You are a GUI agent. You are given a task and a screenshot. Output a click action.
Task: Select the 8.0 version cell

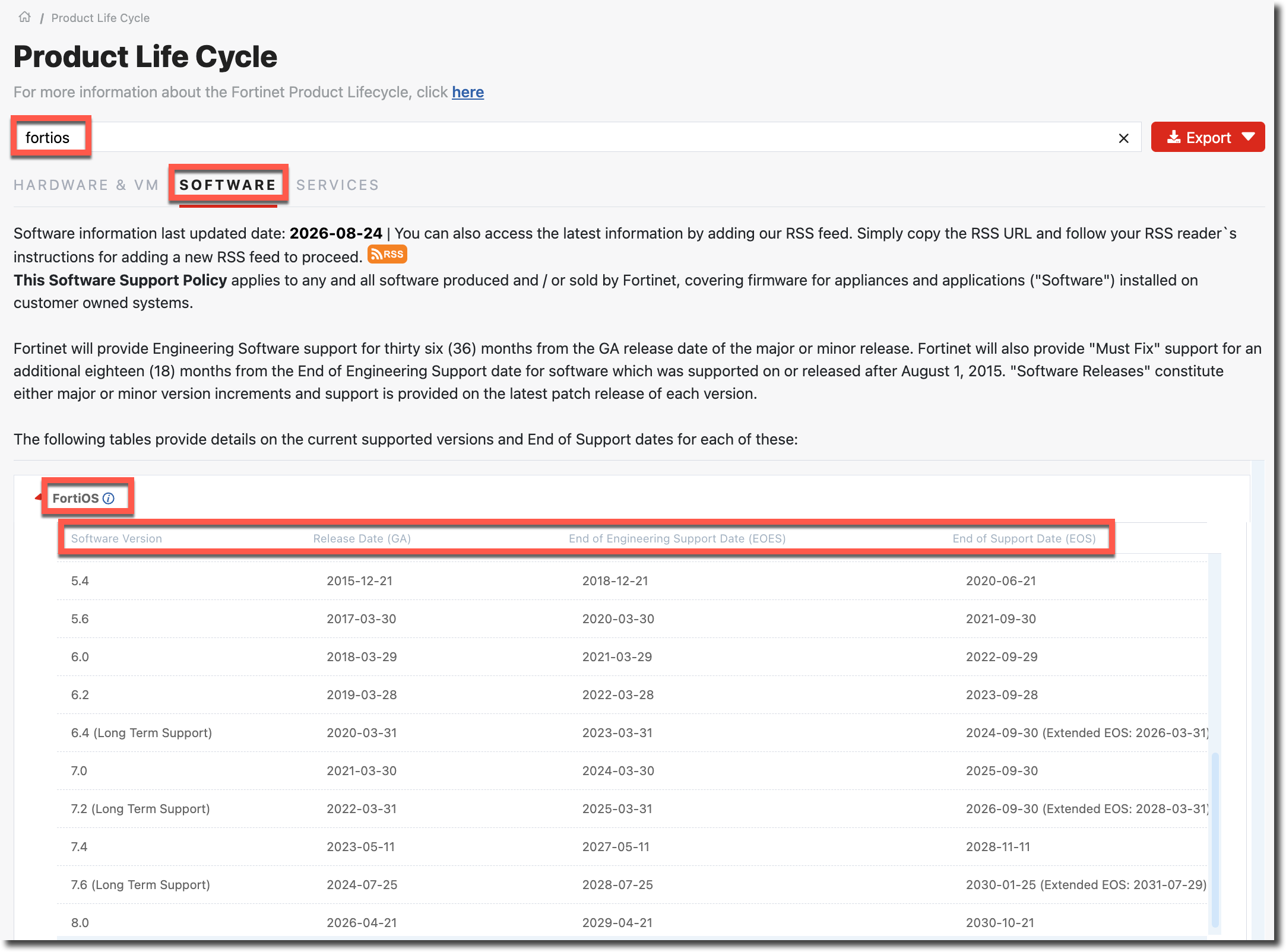[80, 923]
